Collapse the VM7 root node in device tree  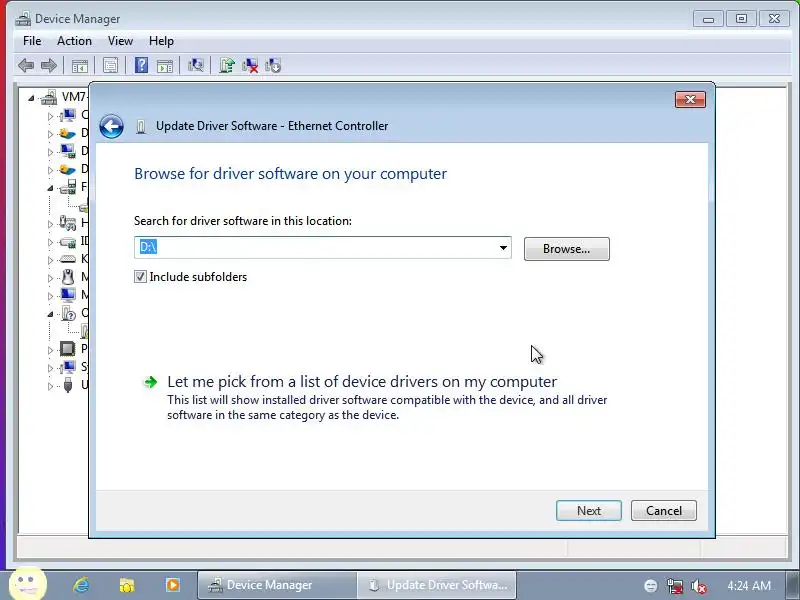32,98
